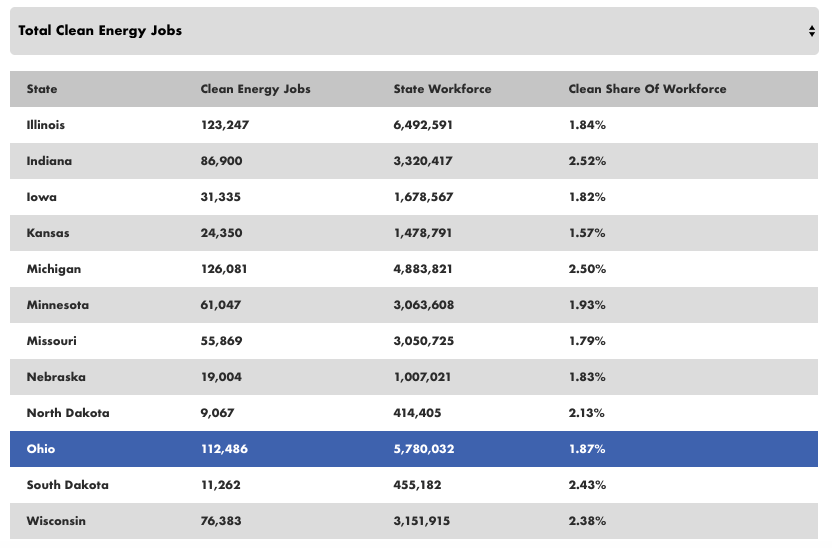
Task: Click the Clean Energy Jobs column header
Action: coord(255,89)
